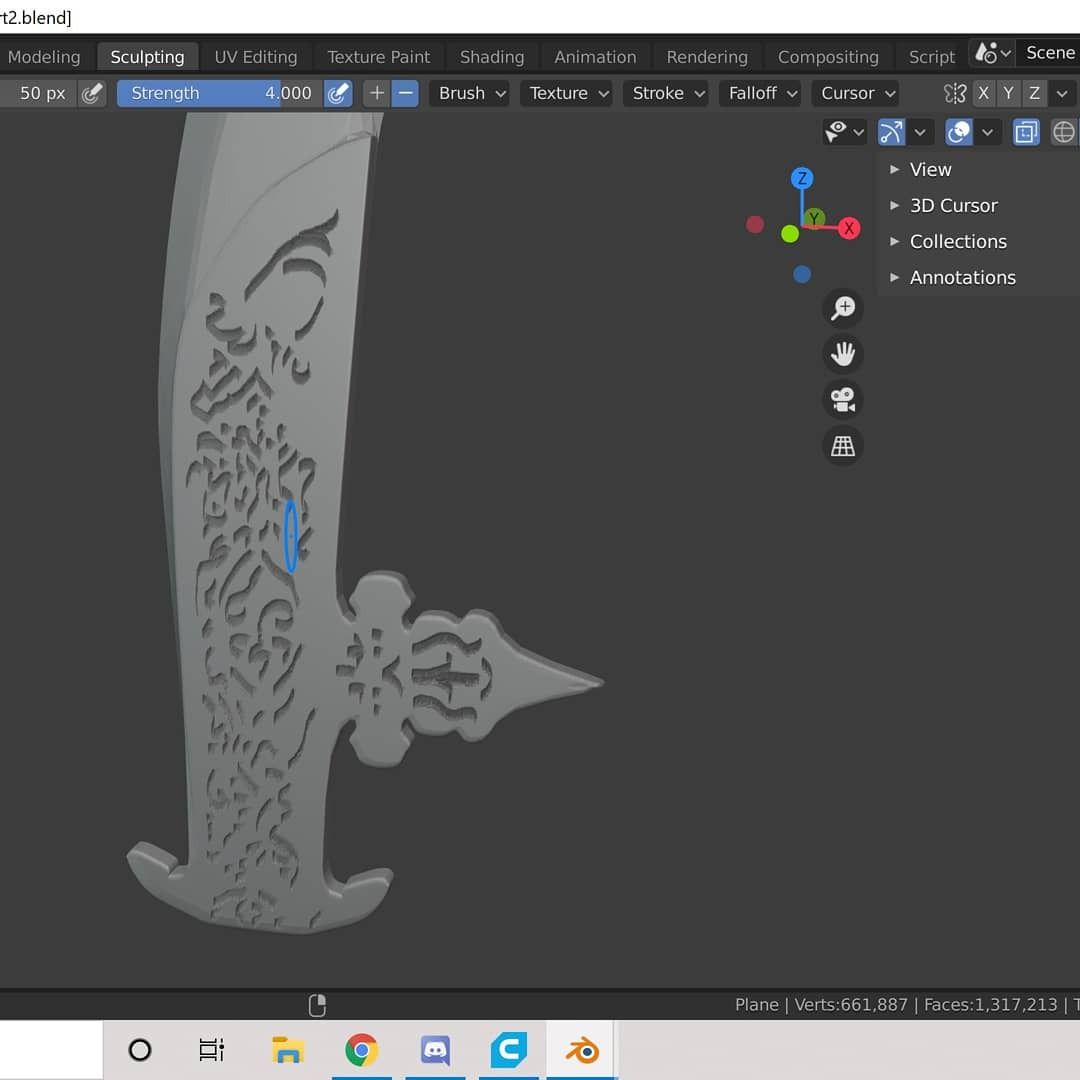Toggle Z axis symmetry
The width and height of the screenshot is (1080, 1080).
1034,93
